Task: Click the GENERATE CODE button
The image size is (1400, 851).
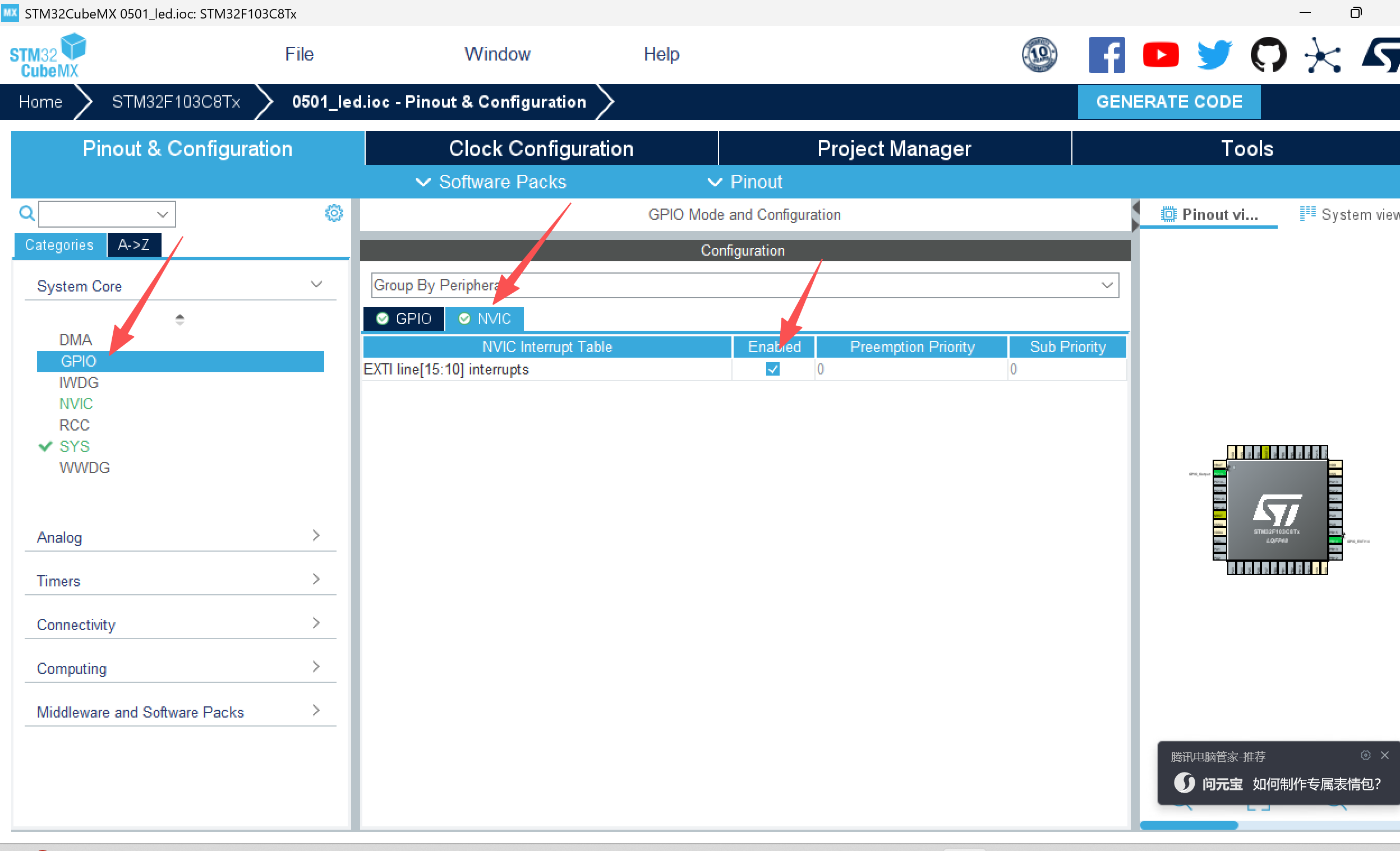Action: tap(1168, 101)
